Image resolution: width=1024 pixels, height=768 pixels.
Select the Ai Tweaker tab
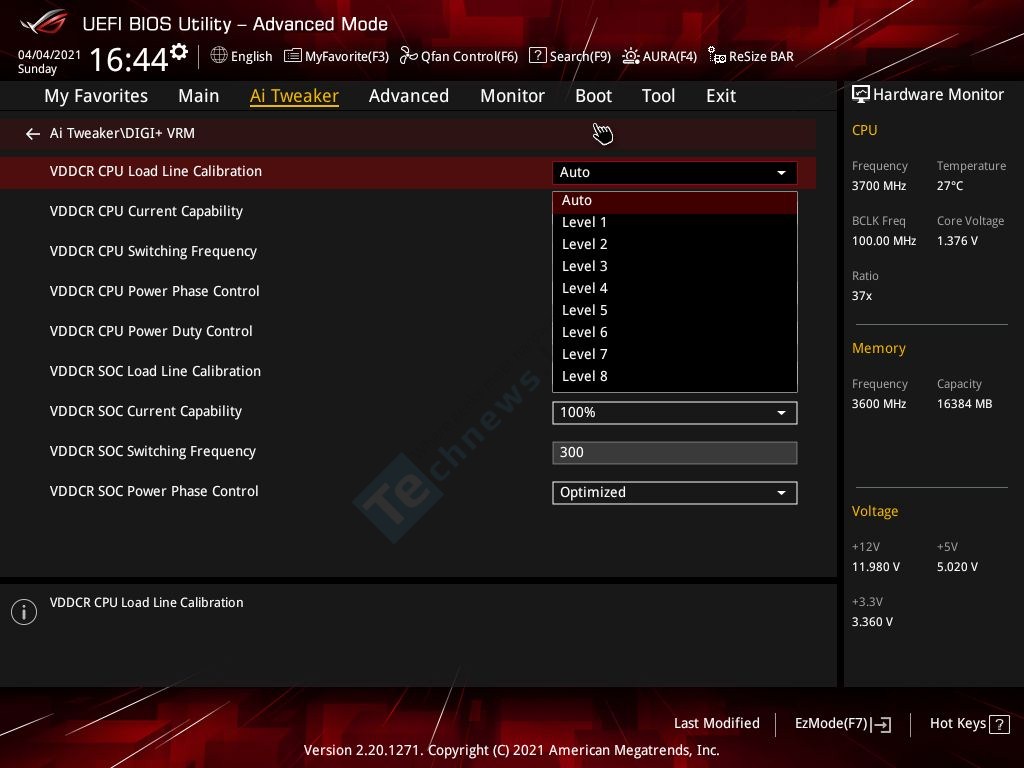coord(294,96)
